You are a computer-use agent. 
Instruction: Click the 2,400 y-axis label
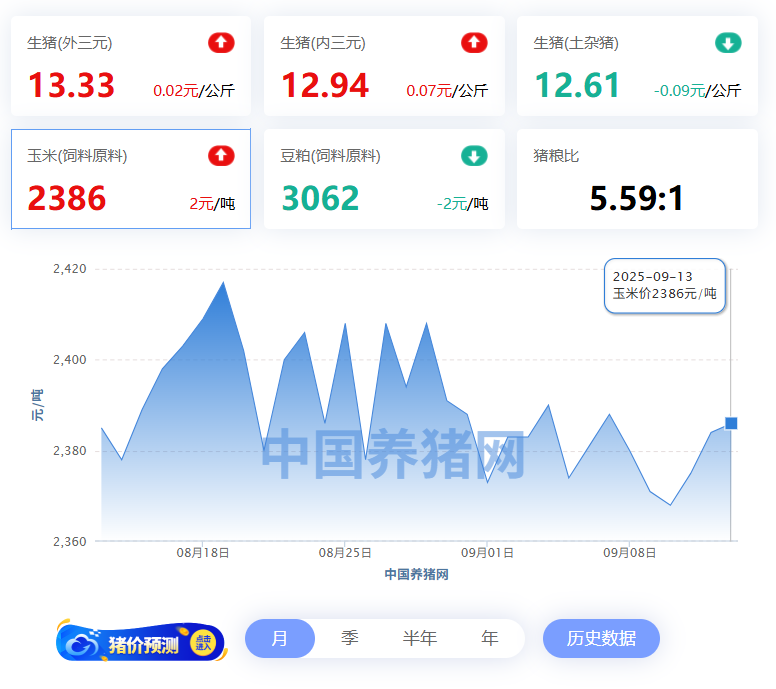pyautogui.click(x=70, y=360)
